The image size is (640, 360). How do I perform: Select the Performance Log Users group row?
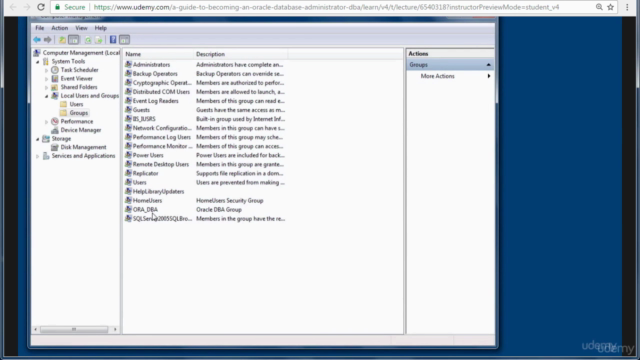pos(205,137)
